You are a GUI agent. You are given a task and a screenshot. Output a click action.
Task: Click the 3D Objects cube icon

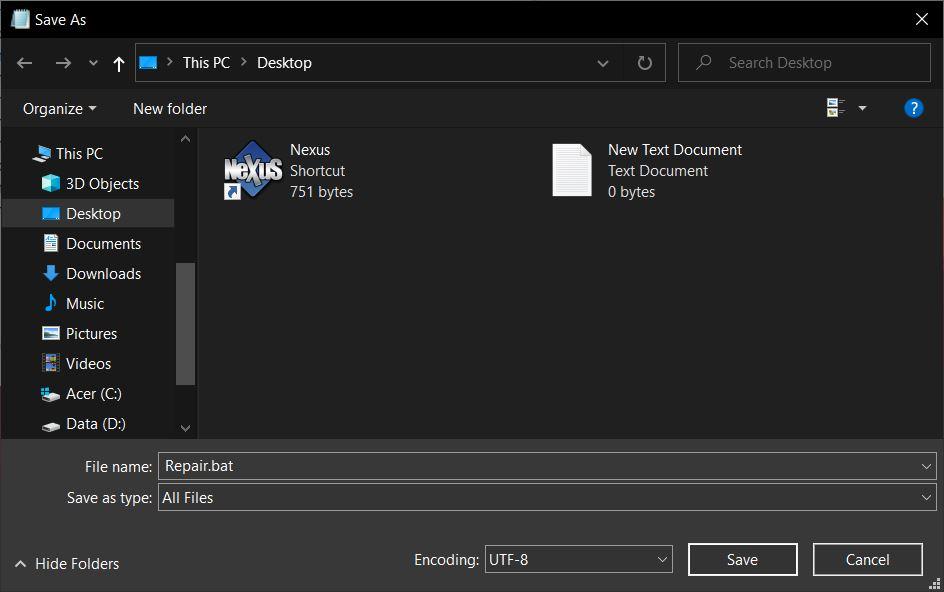coord(51,183)
